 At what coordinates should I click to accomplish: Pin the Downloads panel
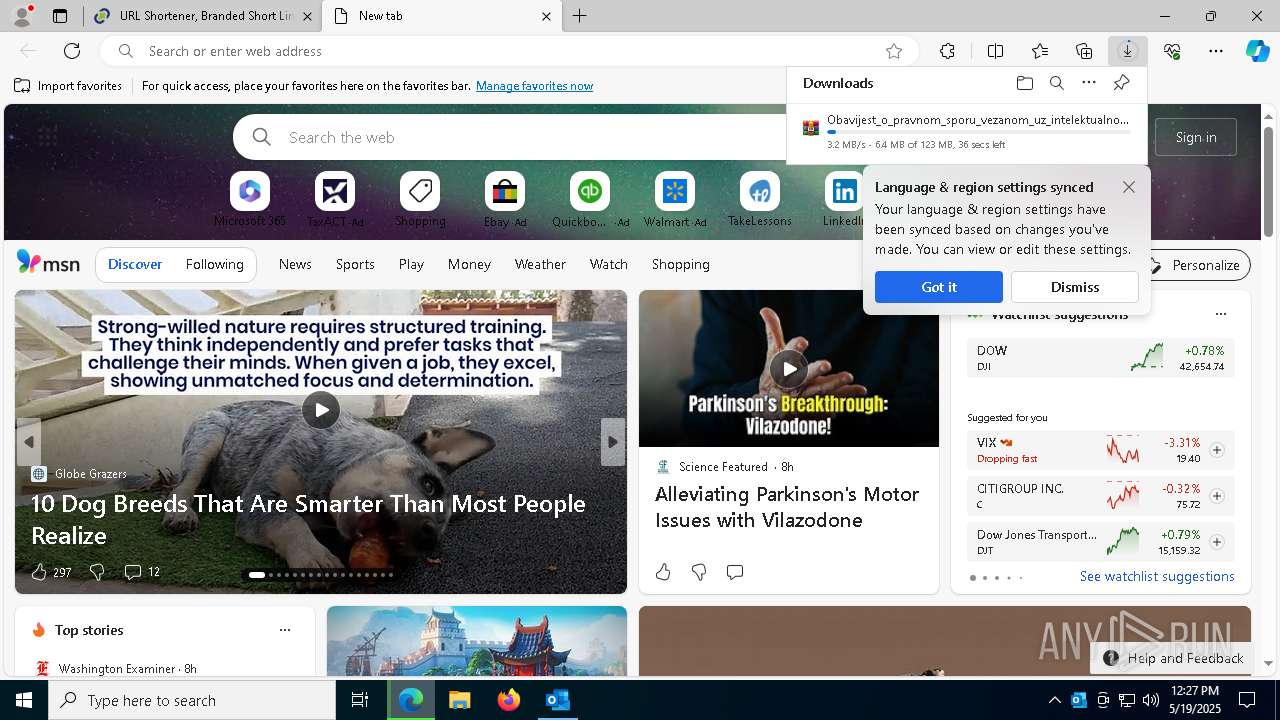pos(1121,83)
